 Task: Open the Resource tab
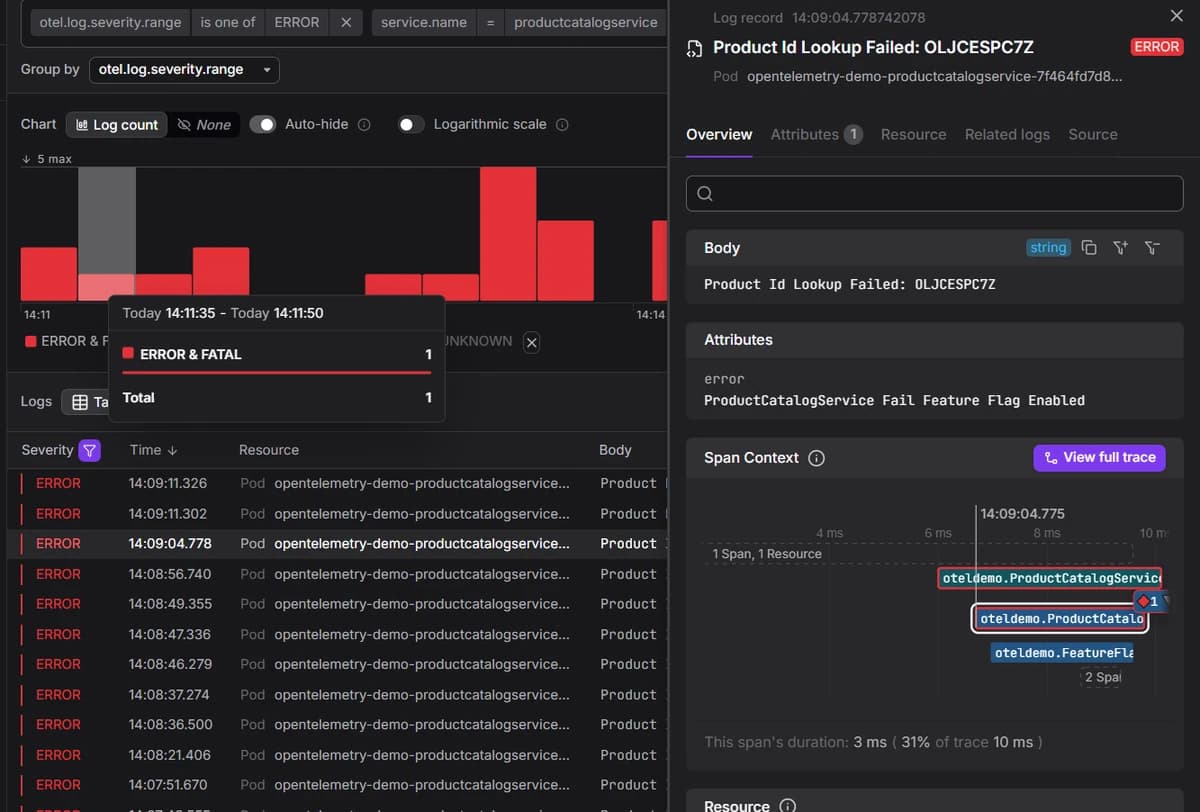click(x=913, y=134)
